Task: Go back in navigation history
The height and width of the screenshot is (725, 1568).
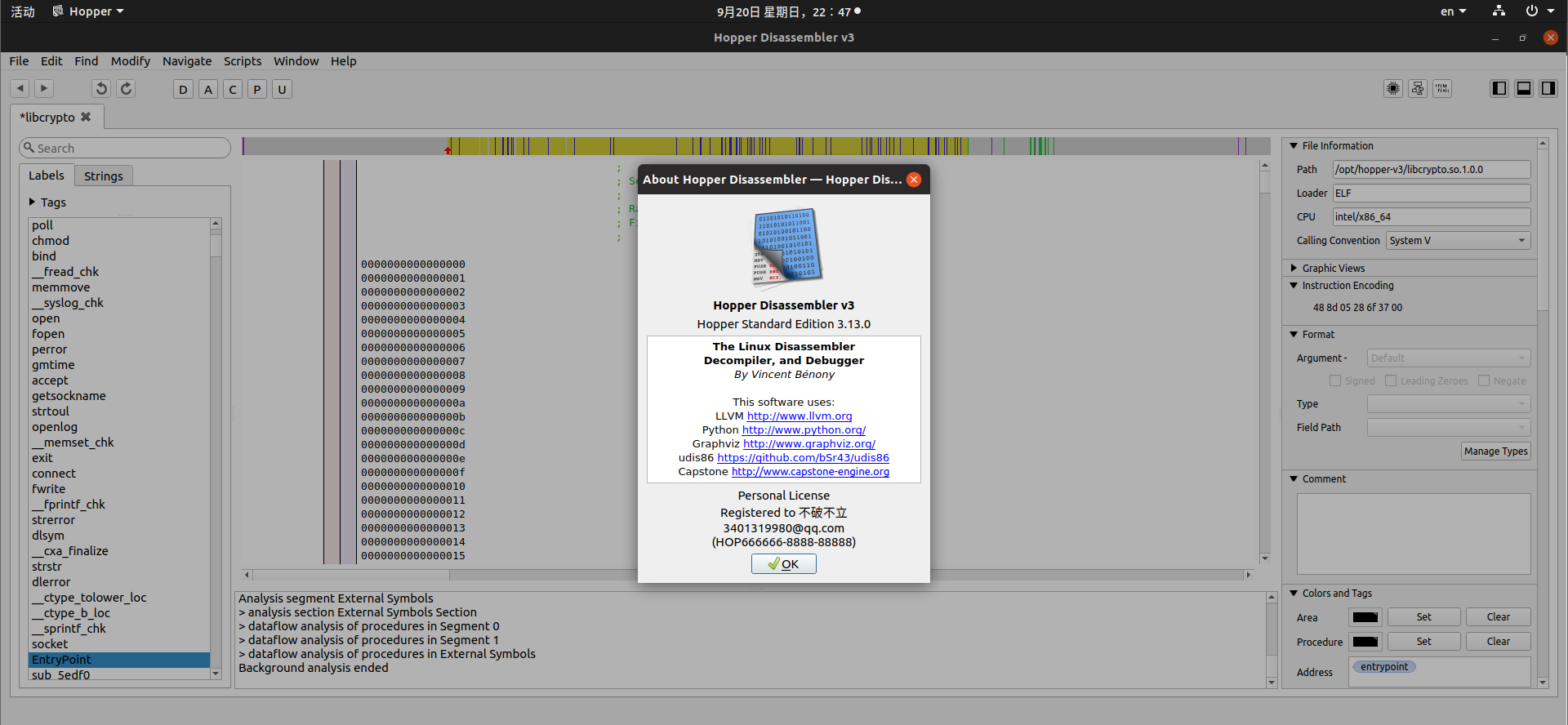Action: [x=20, y=88]
